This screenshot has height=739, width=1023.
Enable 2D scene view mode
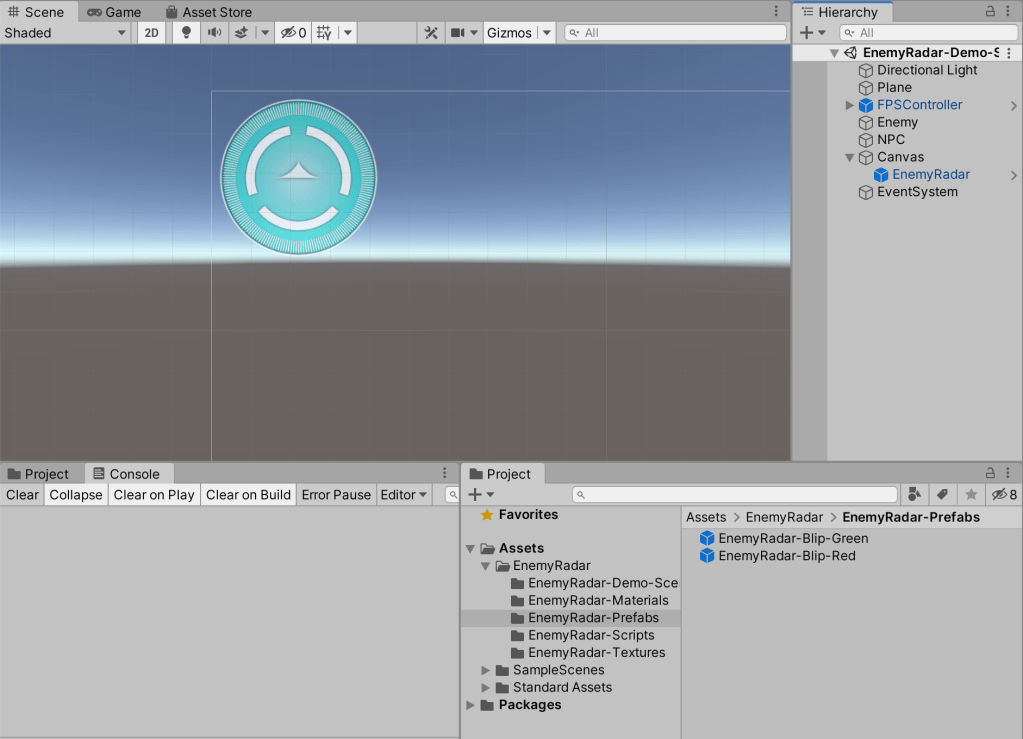coord(151,32)
